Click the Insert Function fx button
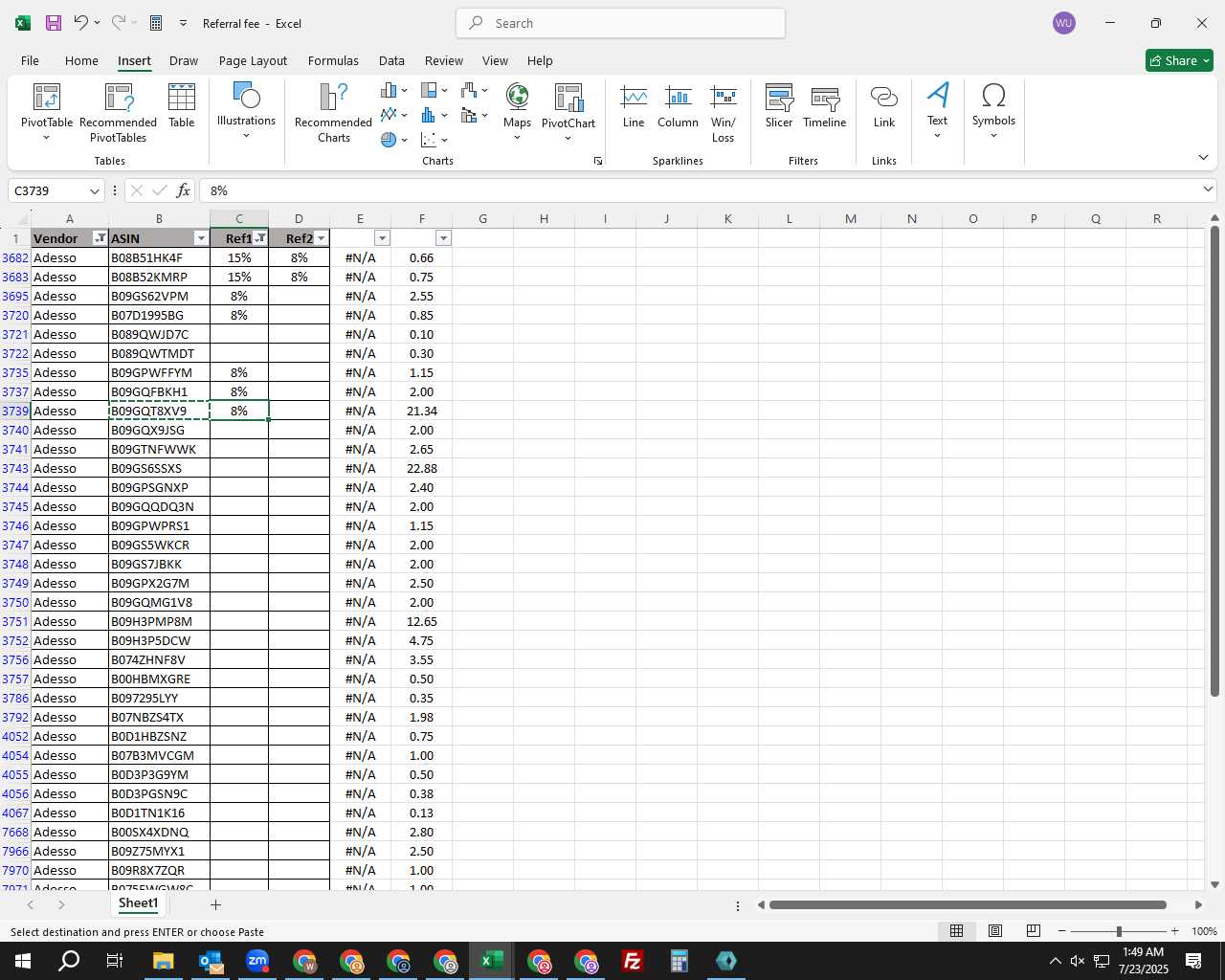1225x980 pixels. (x=184, y=190)
